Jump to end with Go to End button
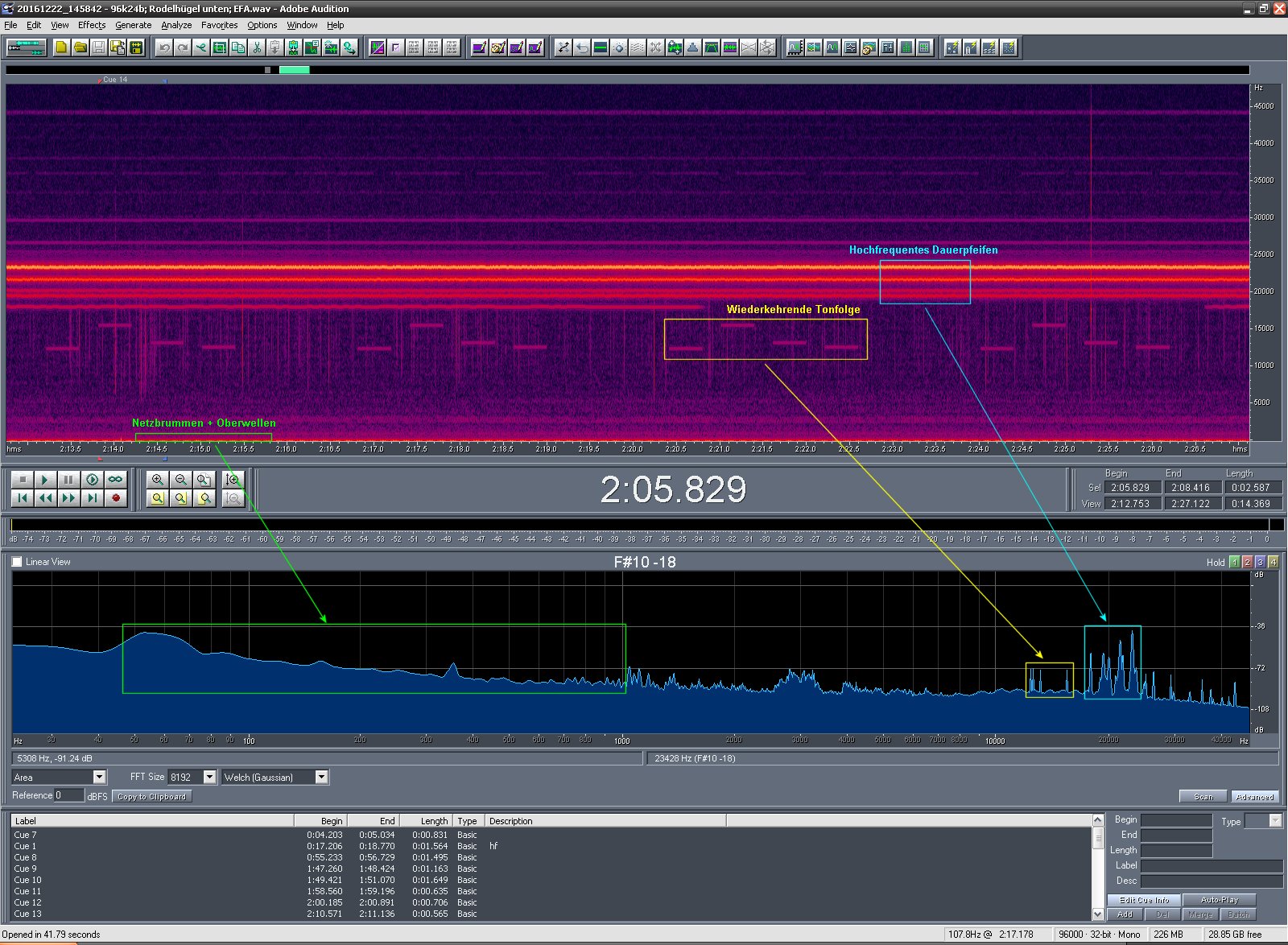This screenshot has height=945, width=1288. [93, 498]
